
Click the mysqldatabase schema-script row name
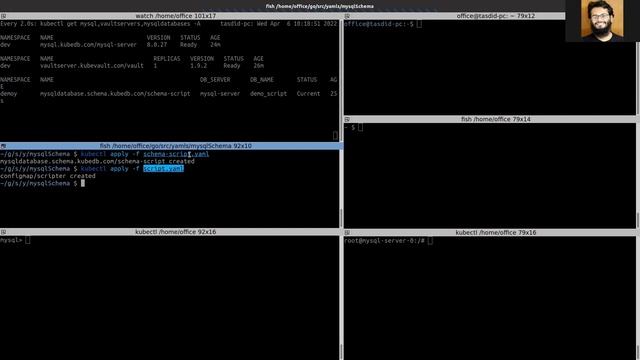(x=115, y=93)
